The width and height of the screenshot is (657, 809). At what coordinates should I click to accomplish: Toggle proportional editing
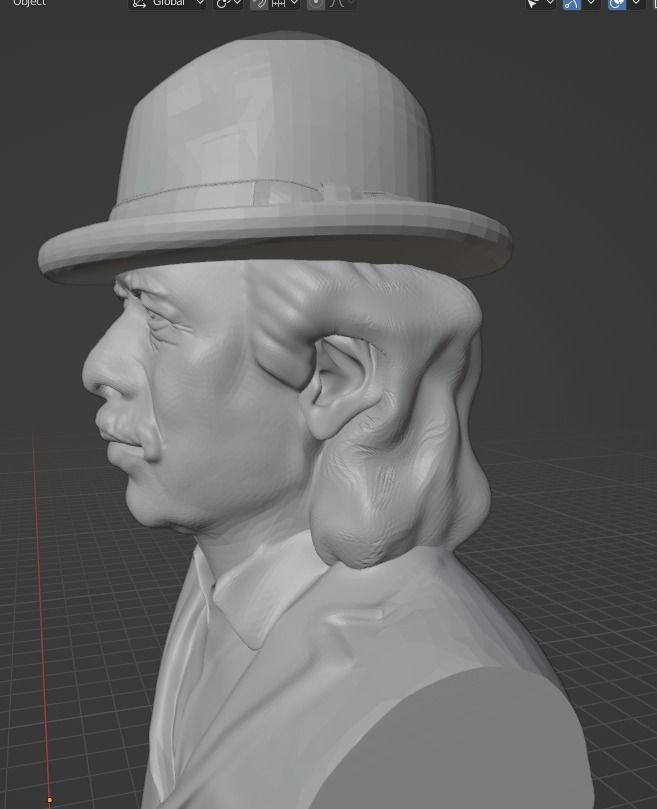[x=316, y=4]
